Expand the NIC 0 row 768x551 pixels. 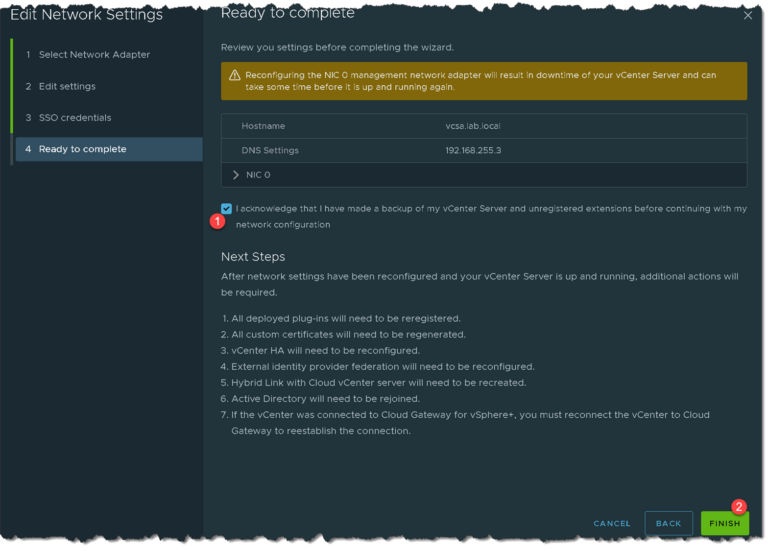[236, 175]
